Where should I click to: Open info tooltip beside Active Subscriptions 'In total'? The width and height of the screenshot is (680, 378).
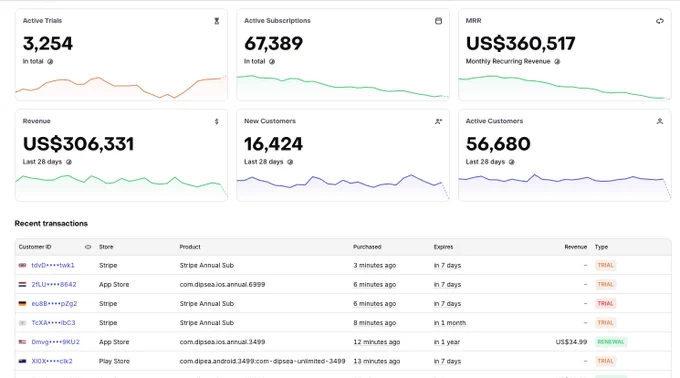tap(272, 62)
